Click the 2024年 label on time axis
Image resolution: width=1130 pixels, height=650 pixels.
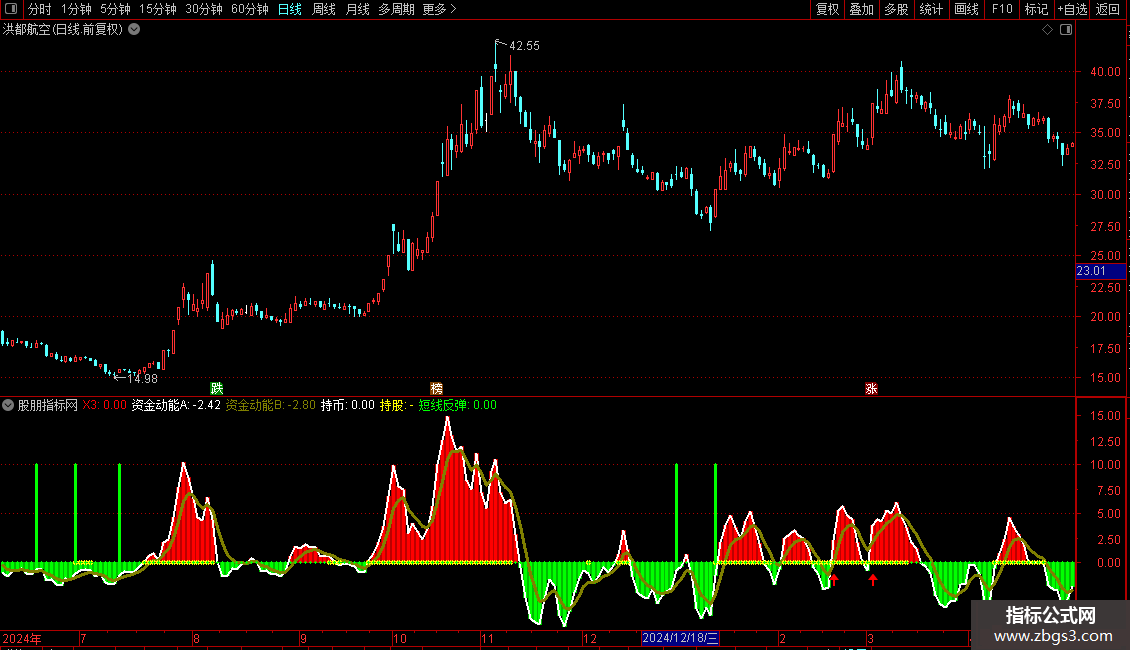[x=22, y=638]
